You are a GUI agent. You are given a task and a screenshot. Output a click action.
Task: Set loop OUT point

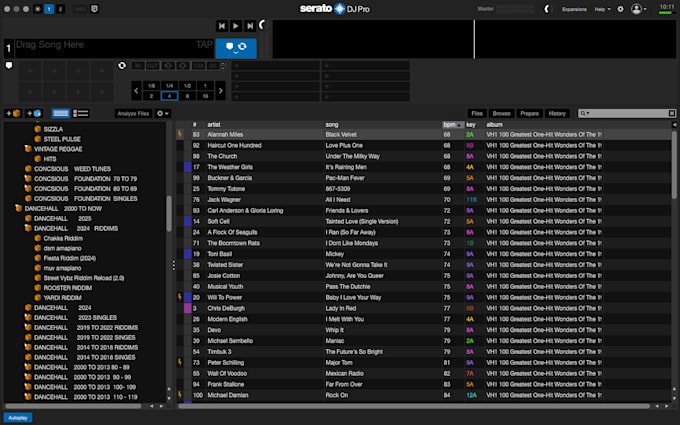tap(153, 66)
